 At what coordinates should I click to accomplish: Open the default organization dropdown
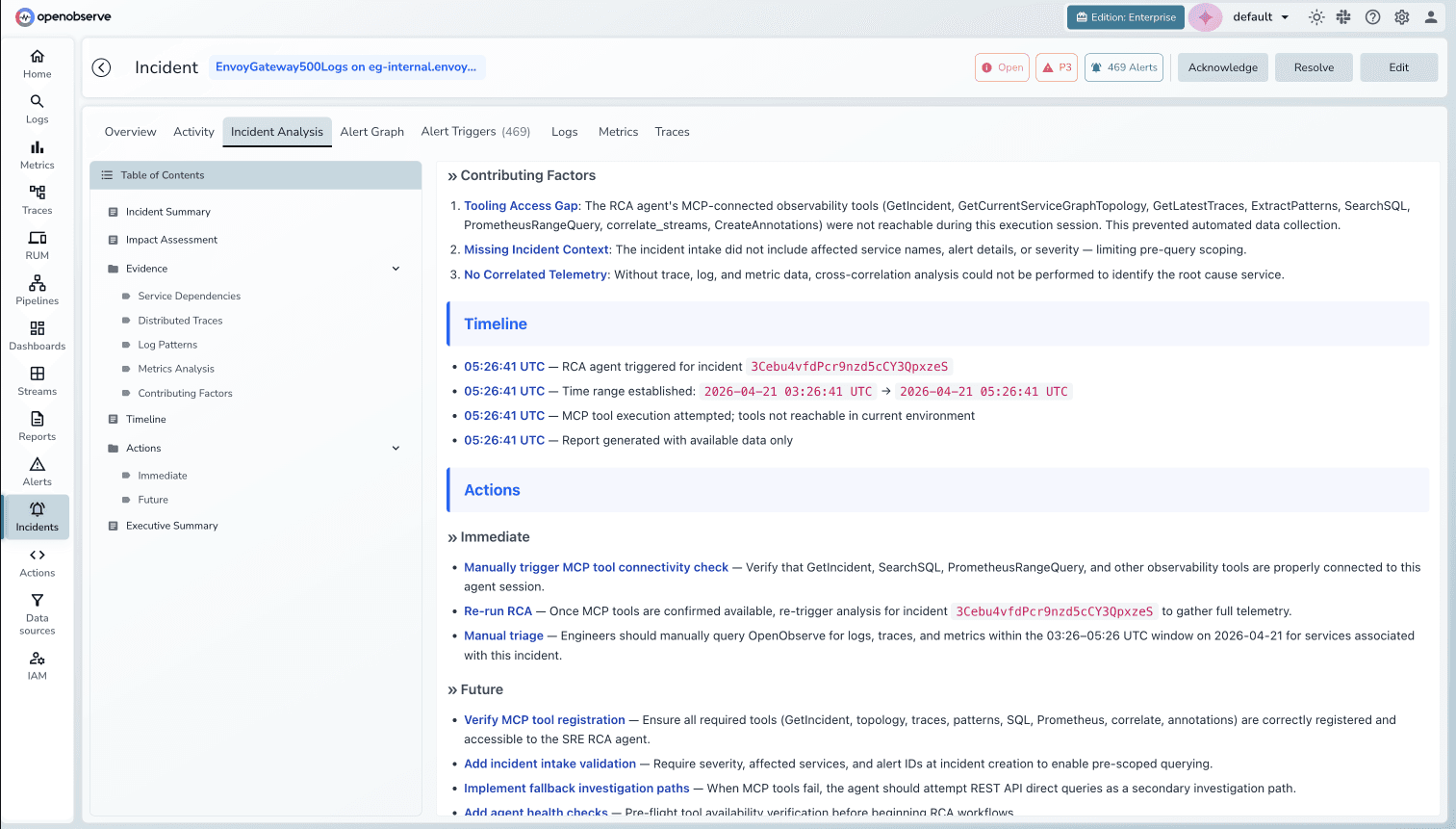[1260, 17]
